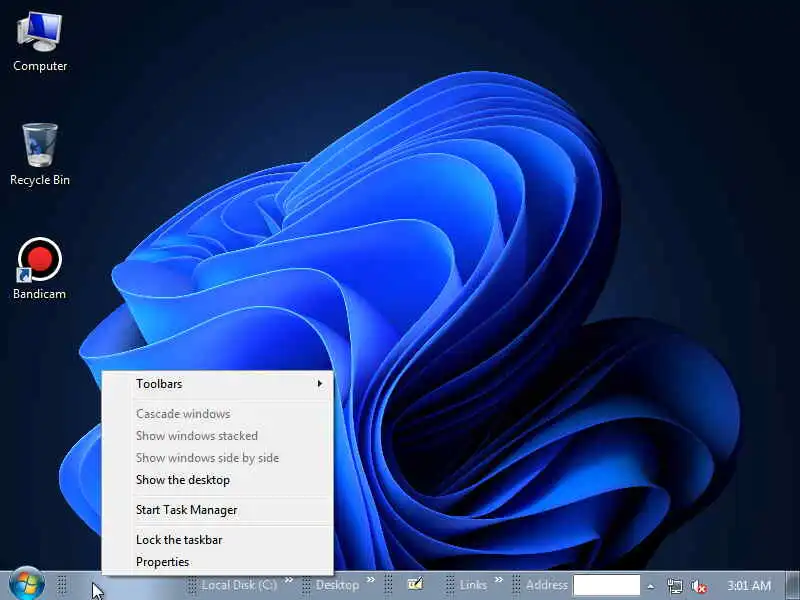Screen dimensions: 800x600
Task: Click the Address toolbar input field
Action: point(606,585)
